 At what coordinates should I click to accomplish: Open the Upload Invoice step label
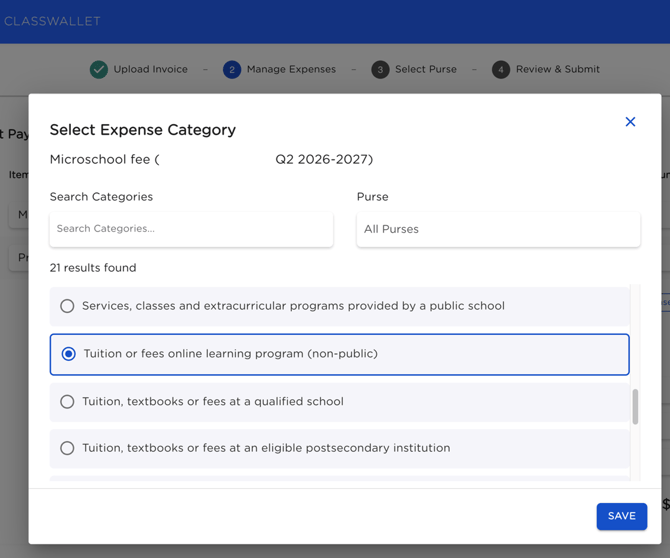[150, 69]
